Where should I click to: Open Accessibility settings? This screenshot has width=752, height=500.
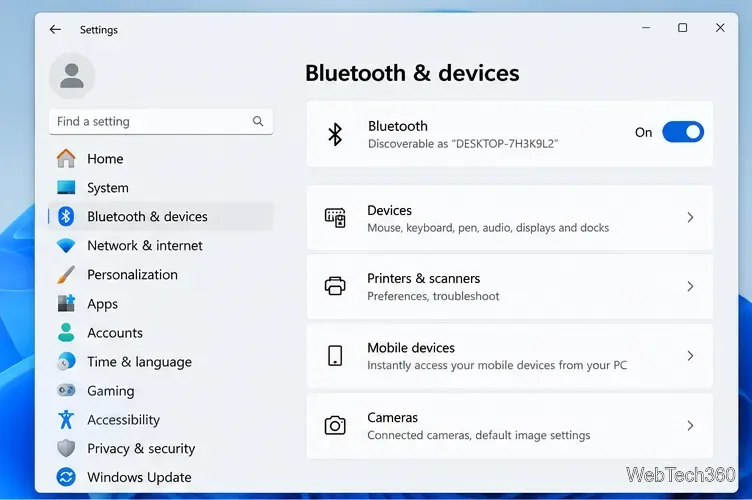[x=161, y=419]
